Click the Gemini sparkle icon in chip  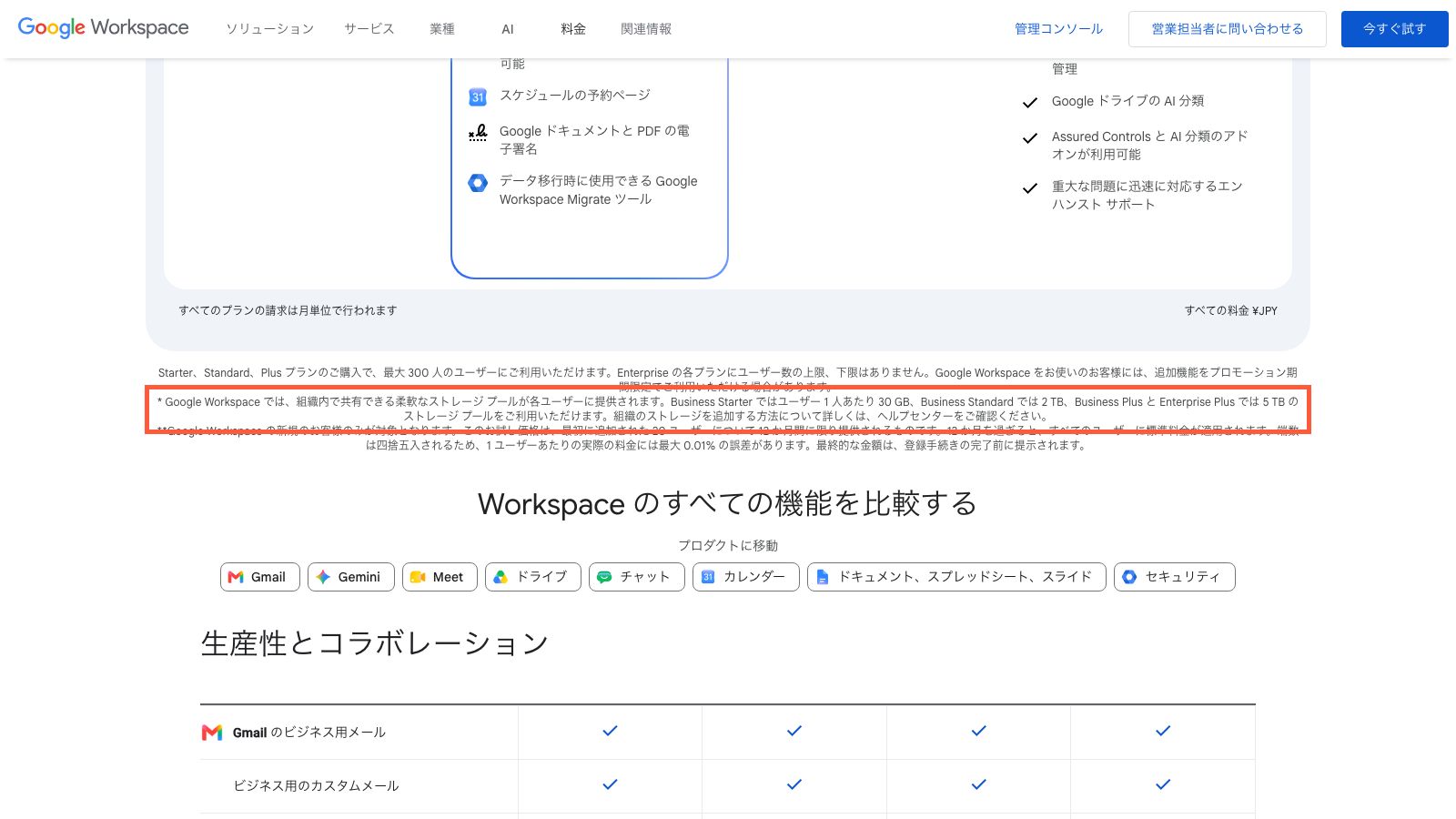(323, 577)
